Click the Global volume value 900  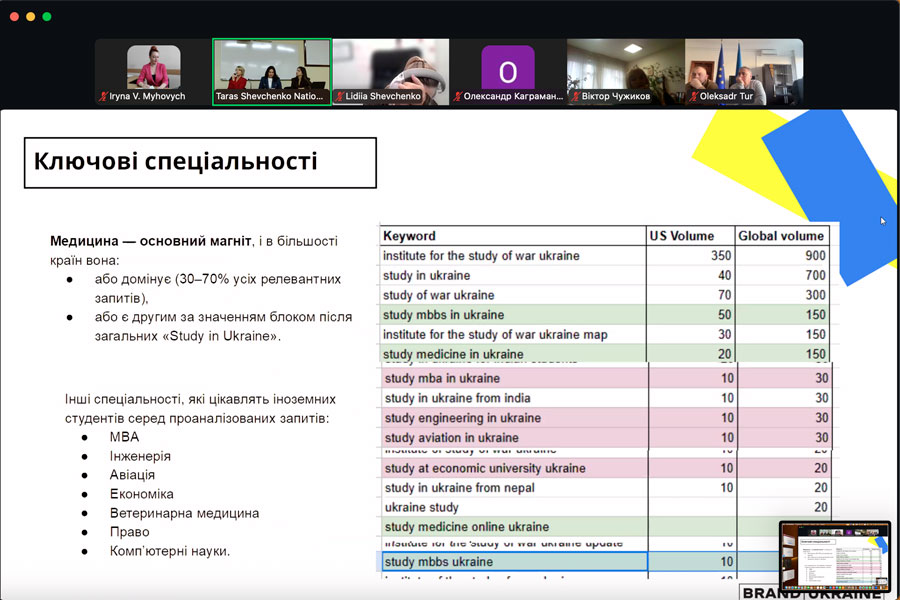(815, 256)
